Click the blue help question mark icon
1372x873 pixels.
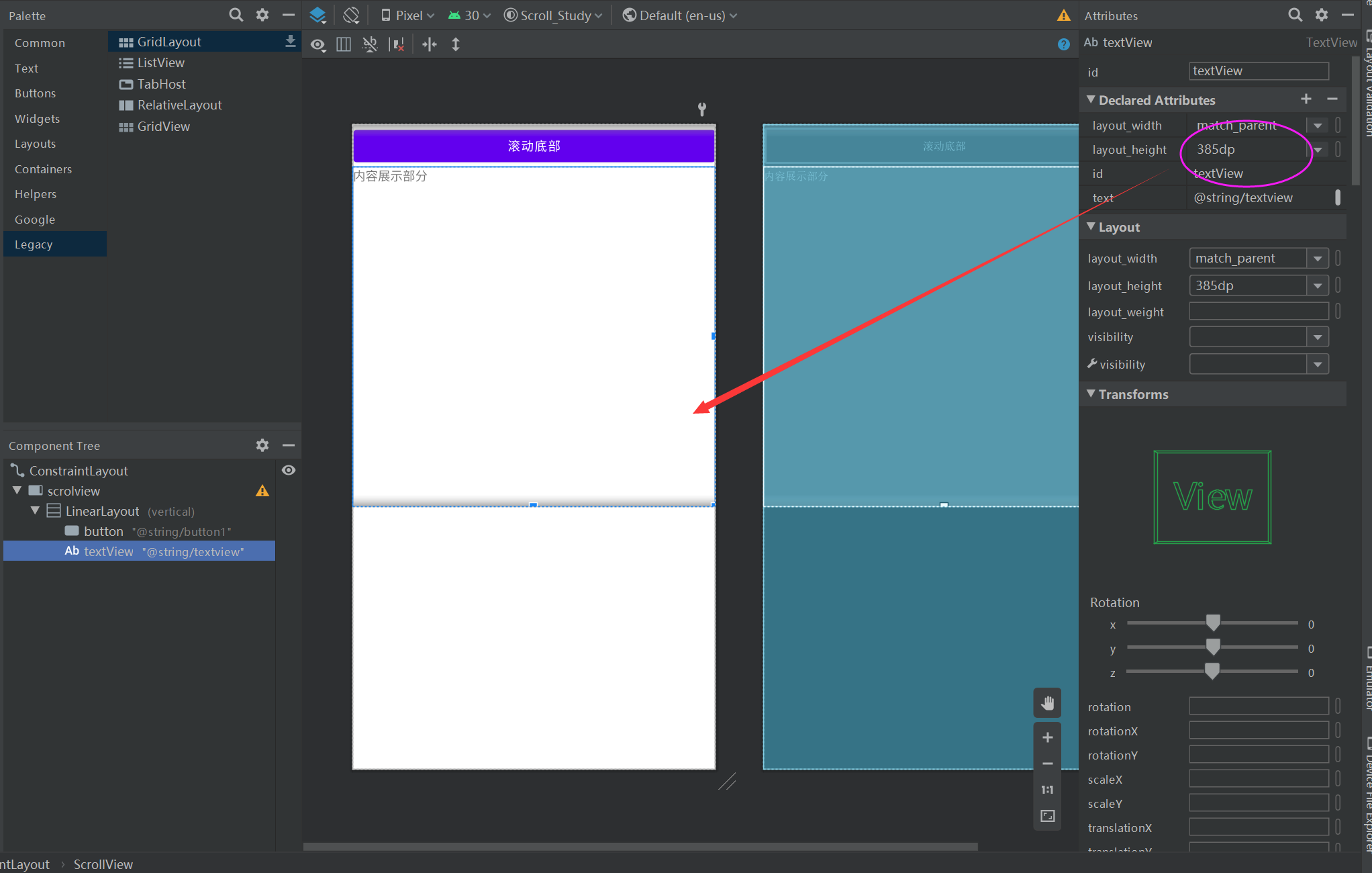(x=1063, y=44)
